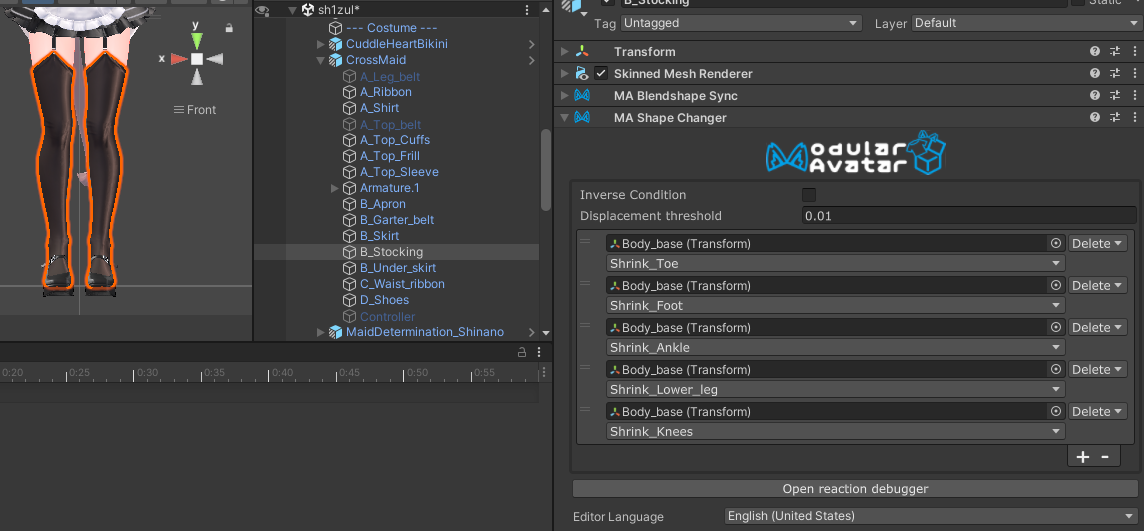This screenshot has width=1144, height=531.
Task: Click help icon for MA Shape Changer
Action: 1095,118
